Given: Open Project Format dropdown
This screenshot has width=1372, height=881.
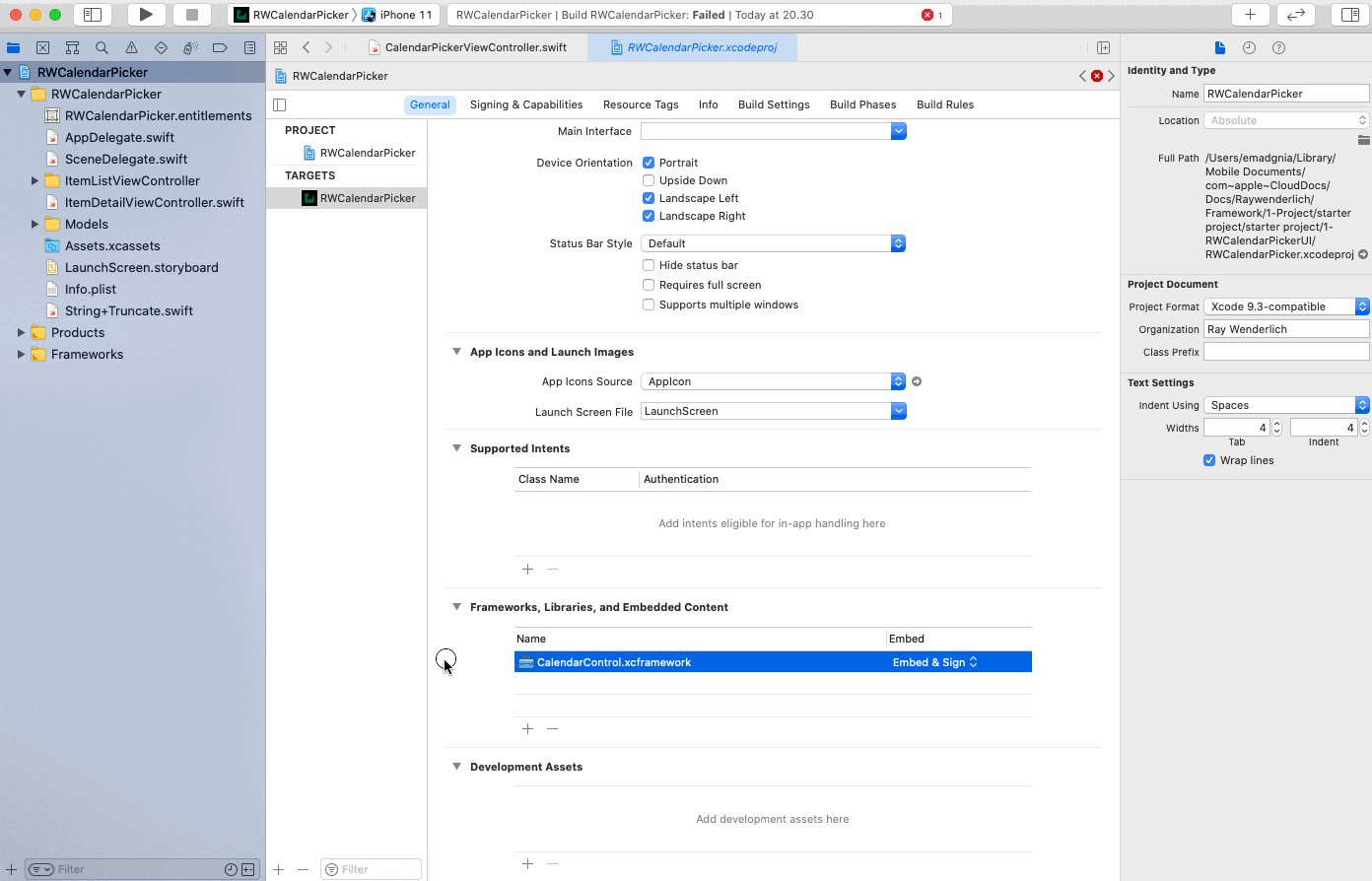Looking at the screenshot, I should (x=1286, y=306).
